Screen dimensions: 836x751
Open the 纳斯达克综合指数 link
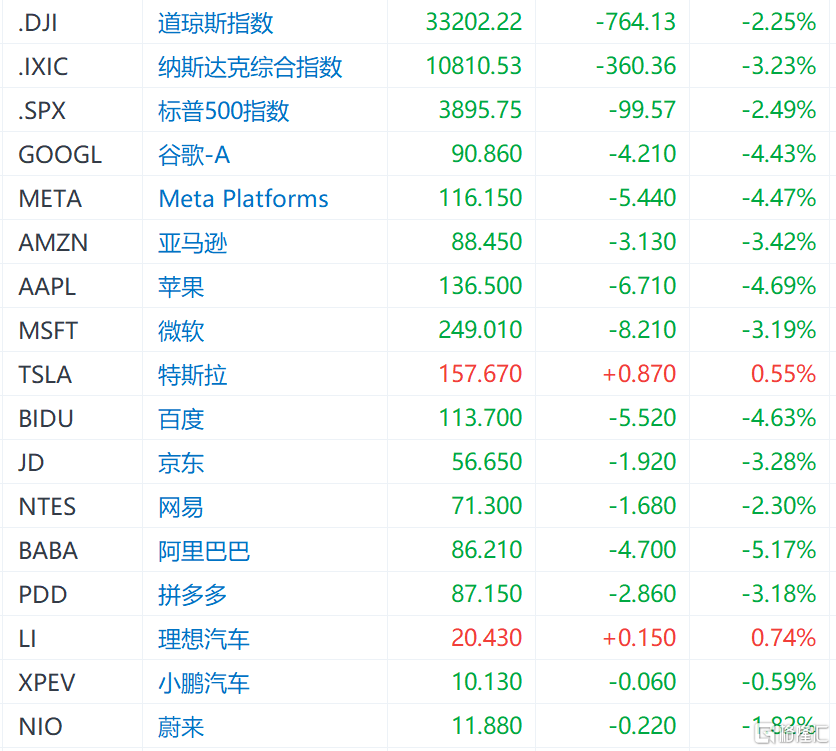pyautogui.click(x=250, y=67)
